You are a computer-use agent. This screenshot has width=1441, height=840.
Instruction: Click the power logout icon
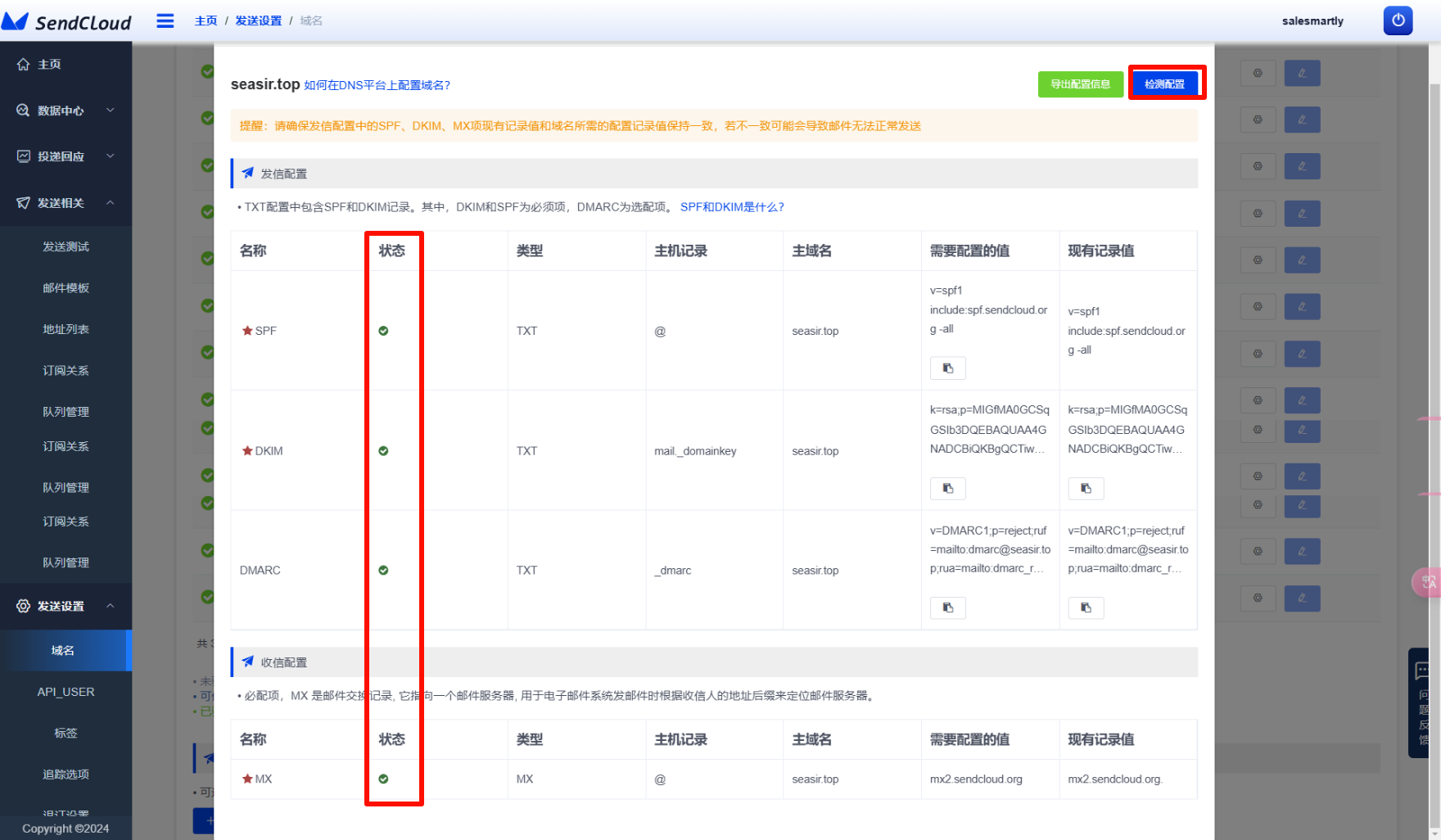click(x=1398, y=20)
